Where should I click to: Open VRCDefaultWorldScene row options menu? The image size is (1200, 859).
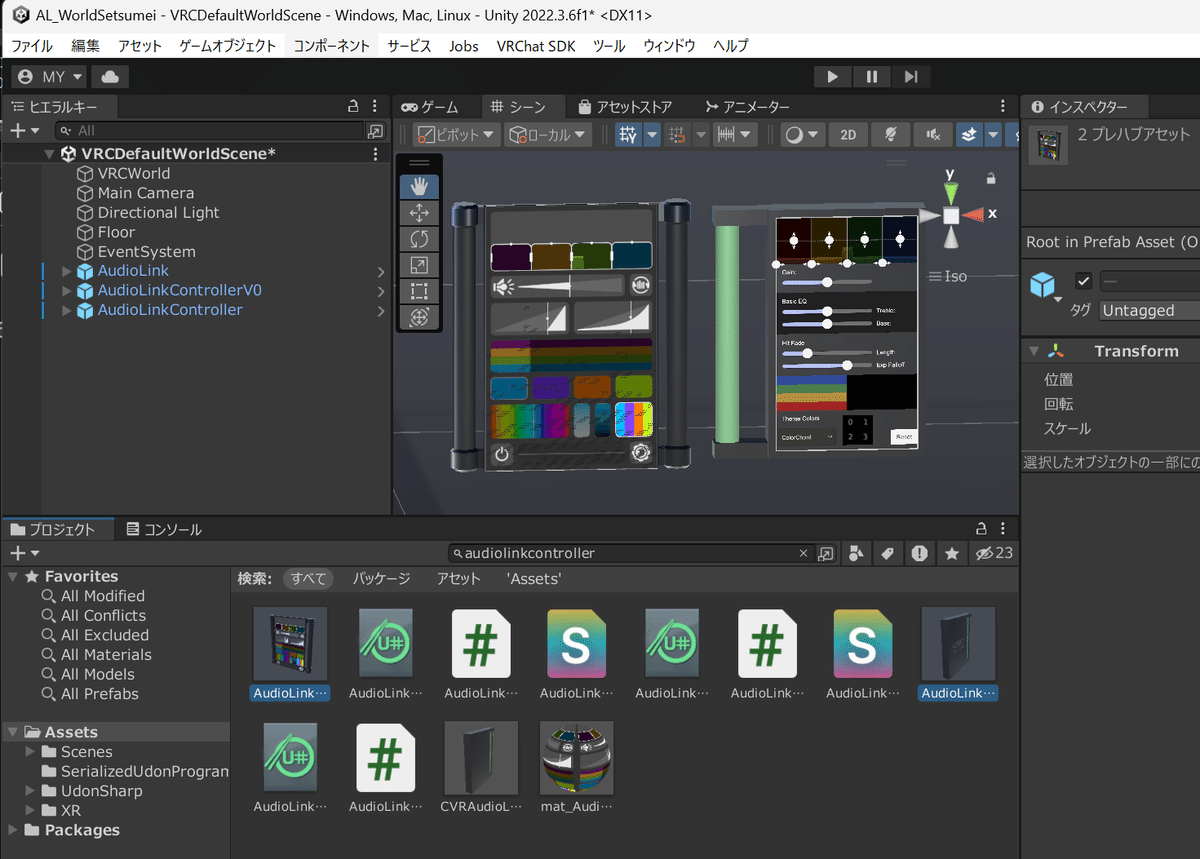click(x=375, y=154)
